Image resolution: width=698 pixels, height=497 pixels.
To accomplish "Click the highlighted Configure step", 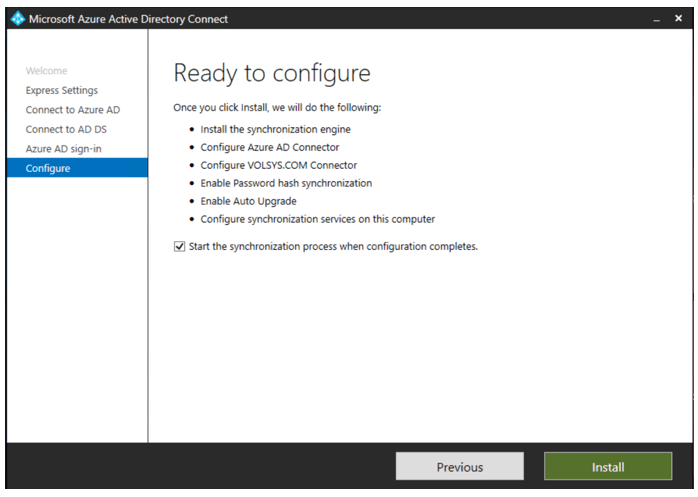I will [48, 168].
